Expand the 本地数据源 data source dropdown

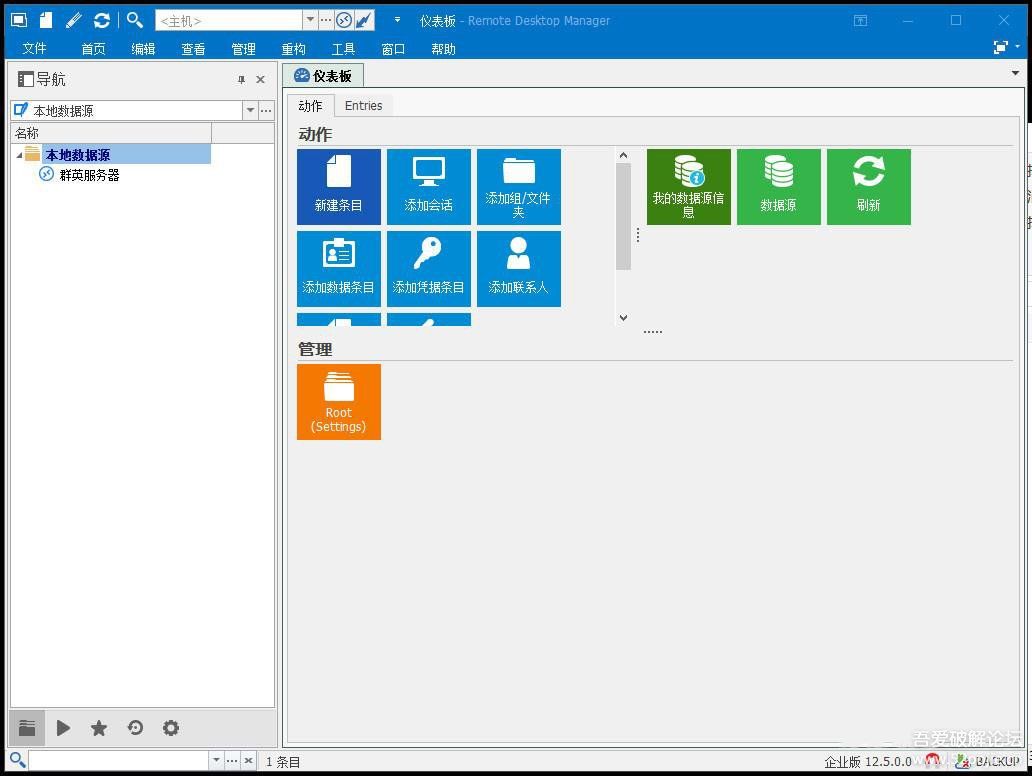click(250, 111)
